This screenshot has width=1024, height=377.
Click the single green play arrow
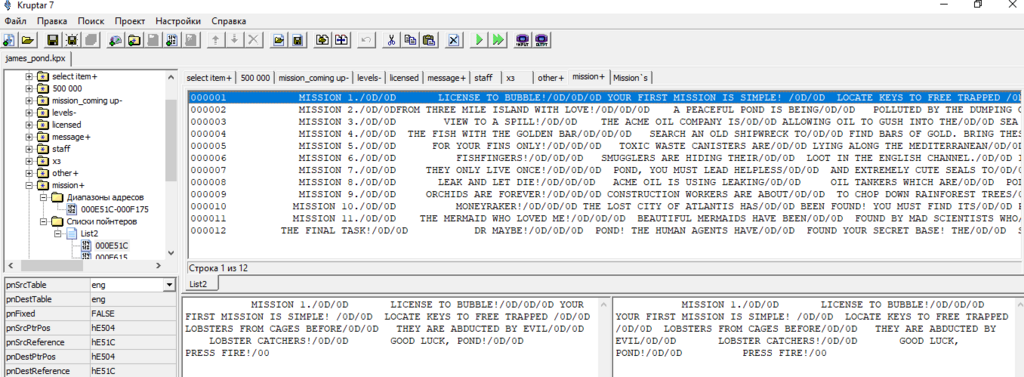tap(479, 40)
